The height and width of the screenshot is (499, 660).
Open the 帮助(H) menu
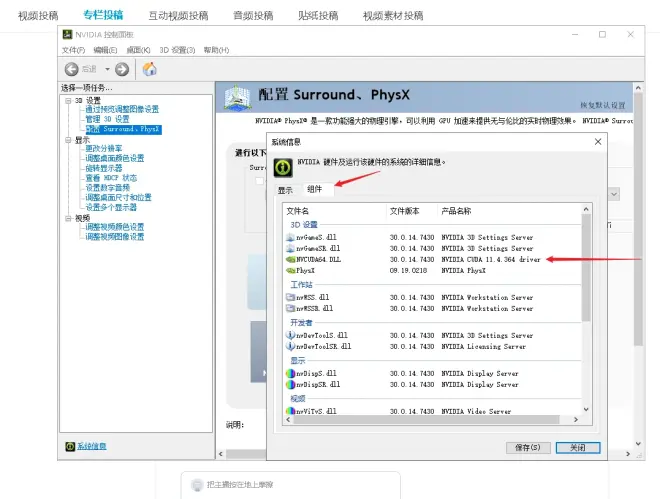click(x=216, y=50)
